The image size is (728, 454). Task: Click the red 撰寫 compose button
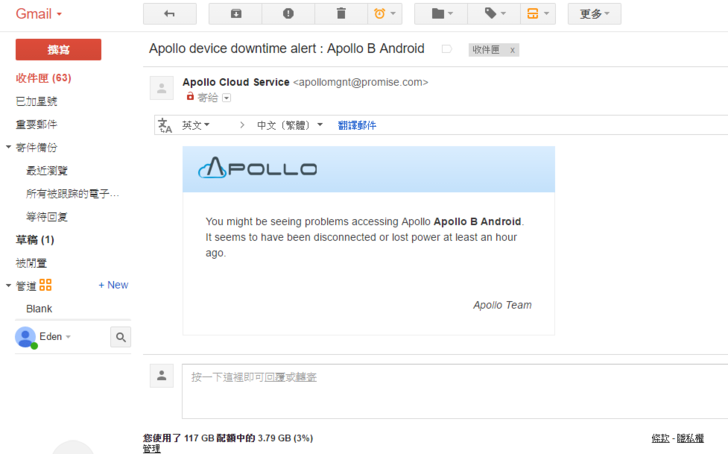coord(58,50)
